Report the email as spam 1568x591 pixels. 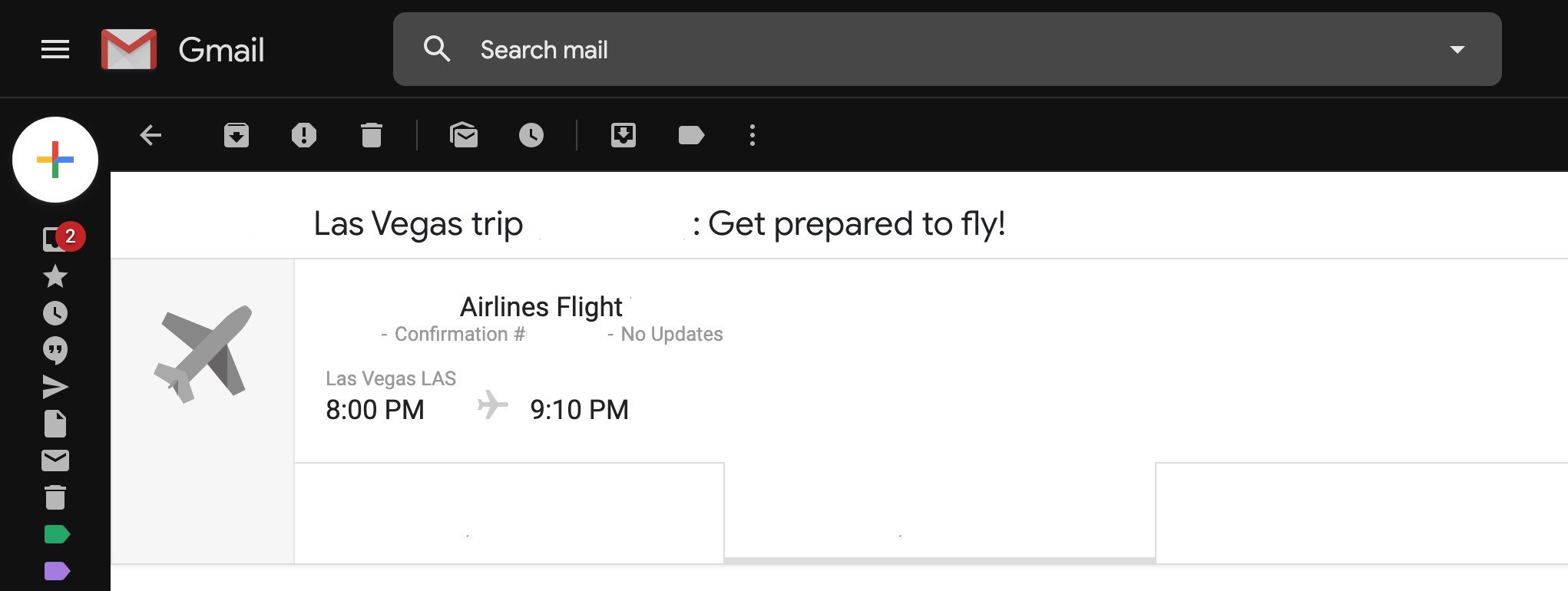coord(304,135)
